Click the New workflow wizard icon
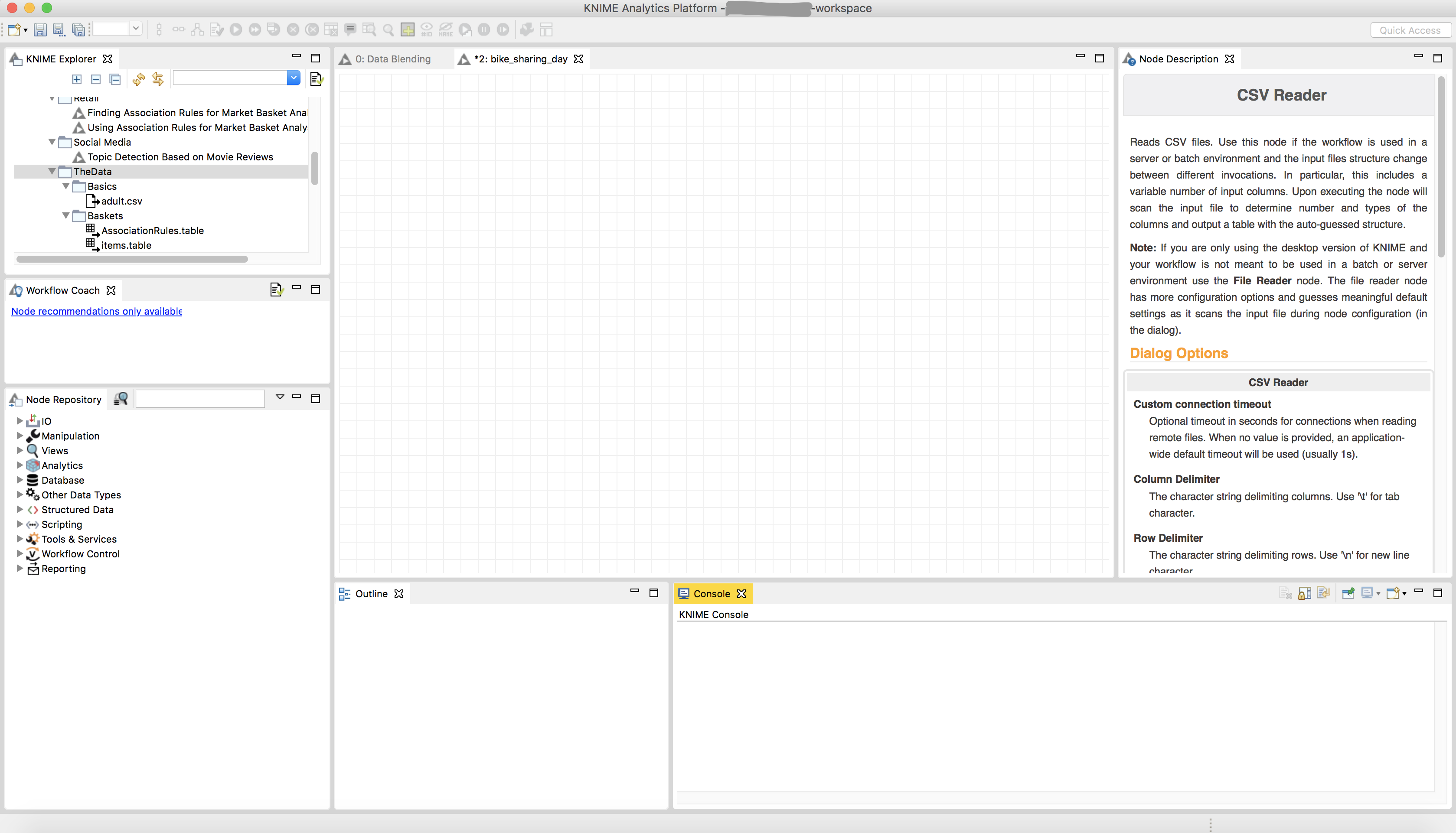1456x833 pixels. pos(14,30)
